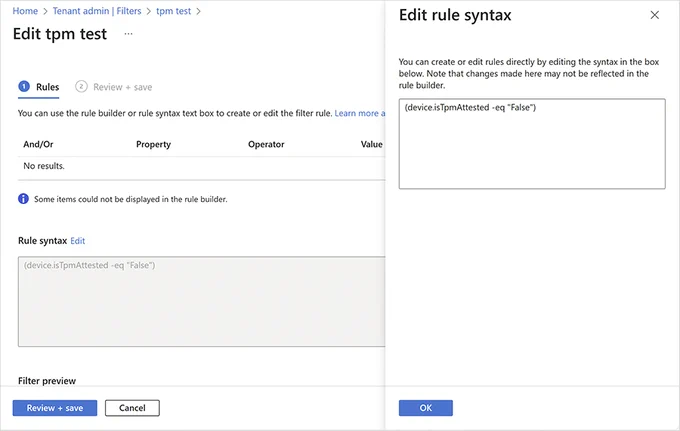Click the Property column header

click(154, 144)
